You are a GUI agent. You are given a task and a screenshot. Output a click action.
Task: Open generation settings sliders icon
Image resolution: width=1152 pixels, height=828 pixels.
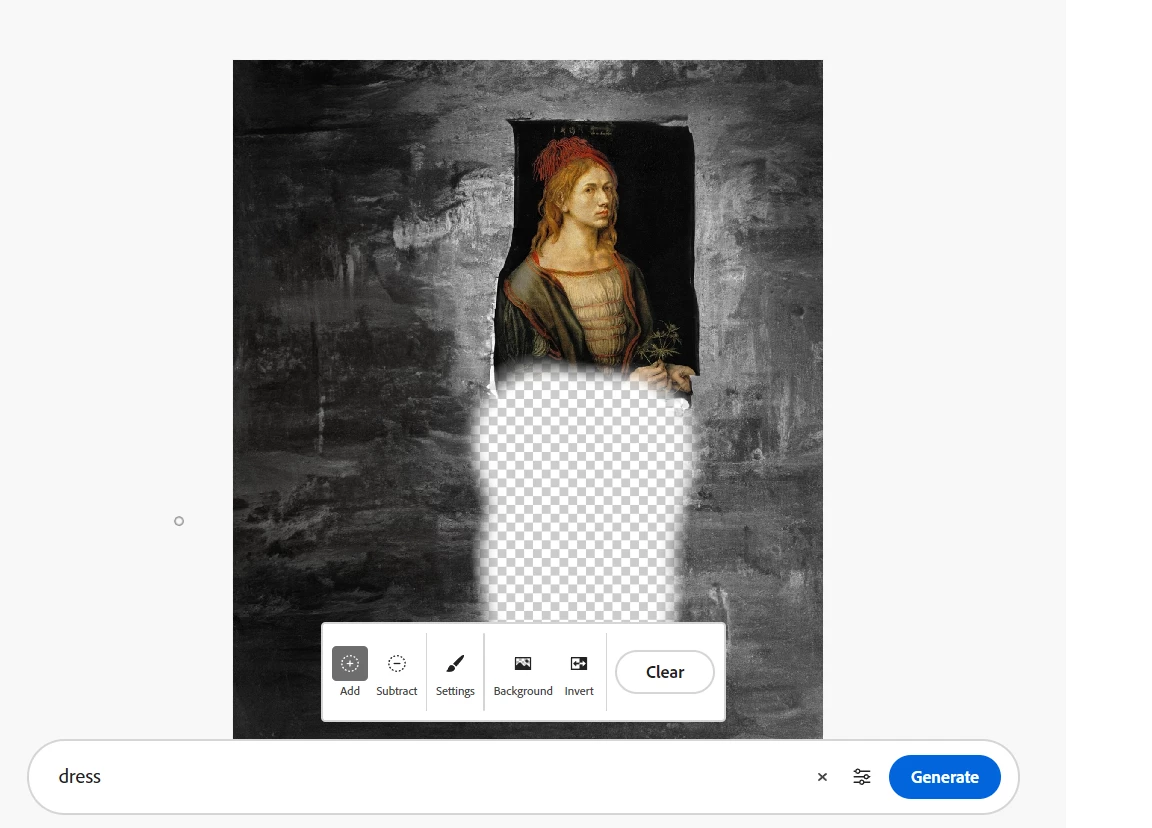(x=862, y=777)
